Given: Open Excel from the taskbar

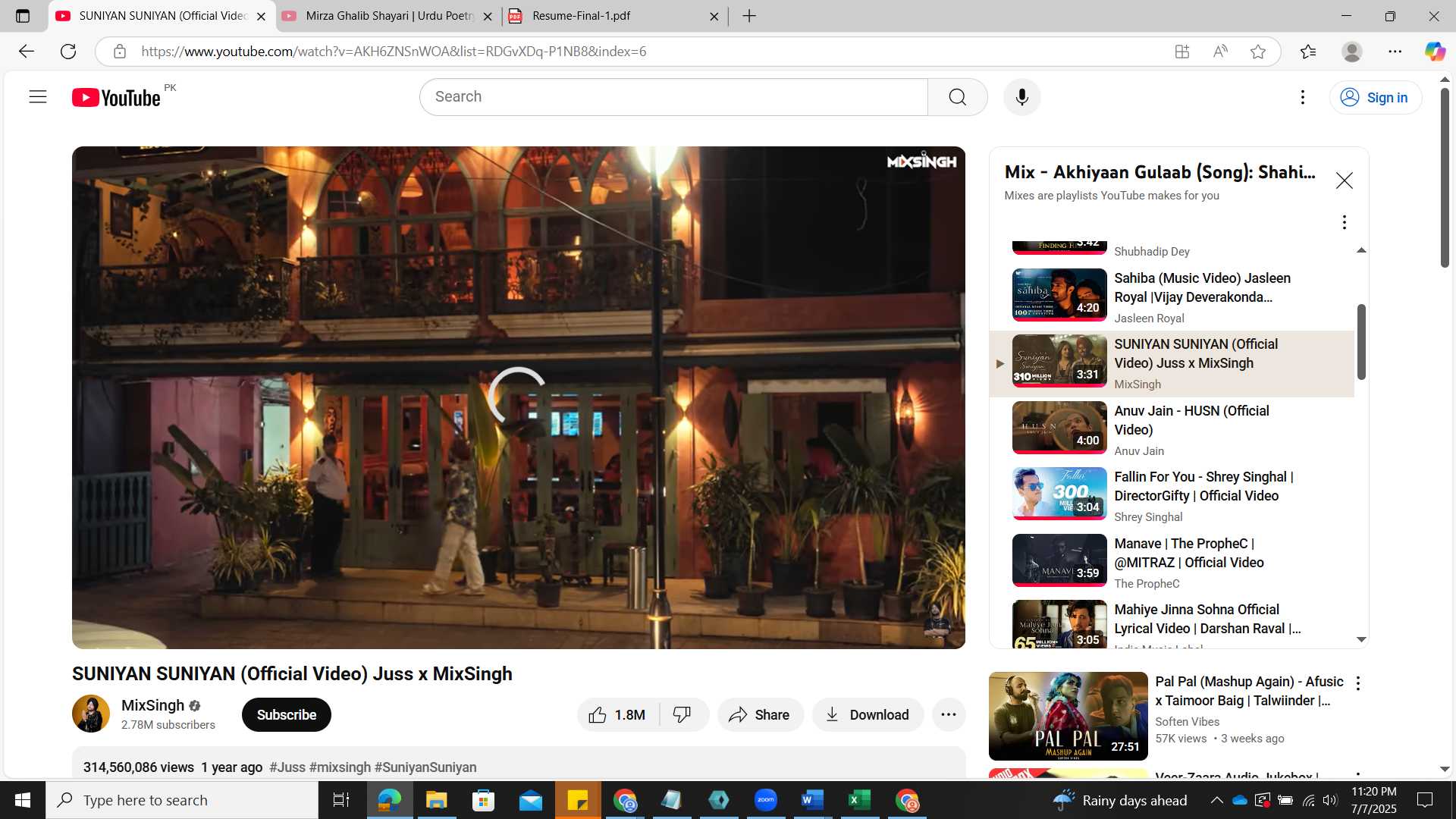Looking at the screenshot, I should pos(859,800).
